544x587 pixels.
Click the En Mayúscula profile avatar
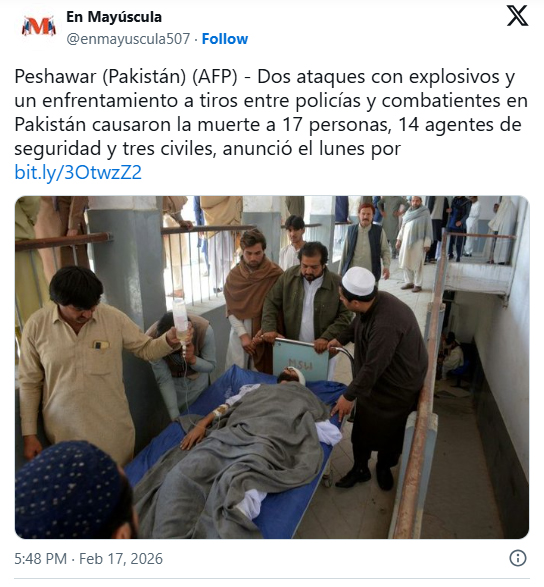pos(39,27)
